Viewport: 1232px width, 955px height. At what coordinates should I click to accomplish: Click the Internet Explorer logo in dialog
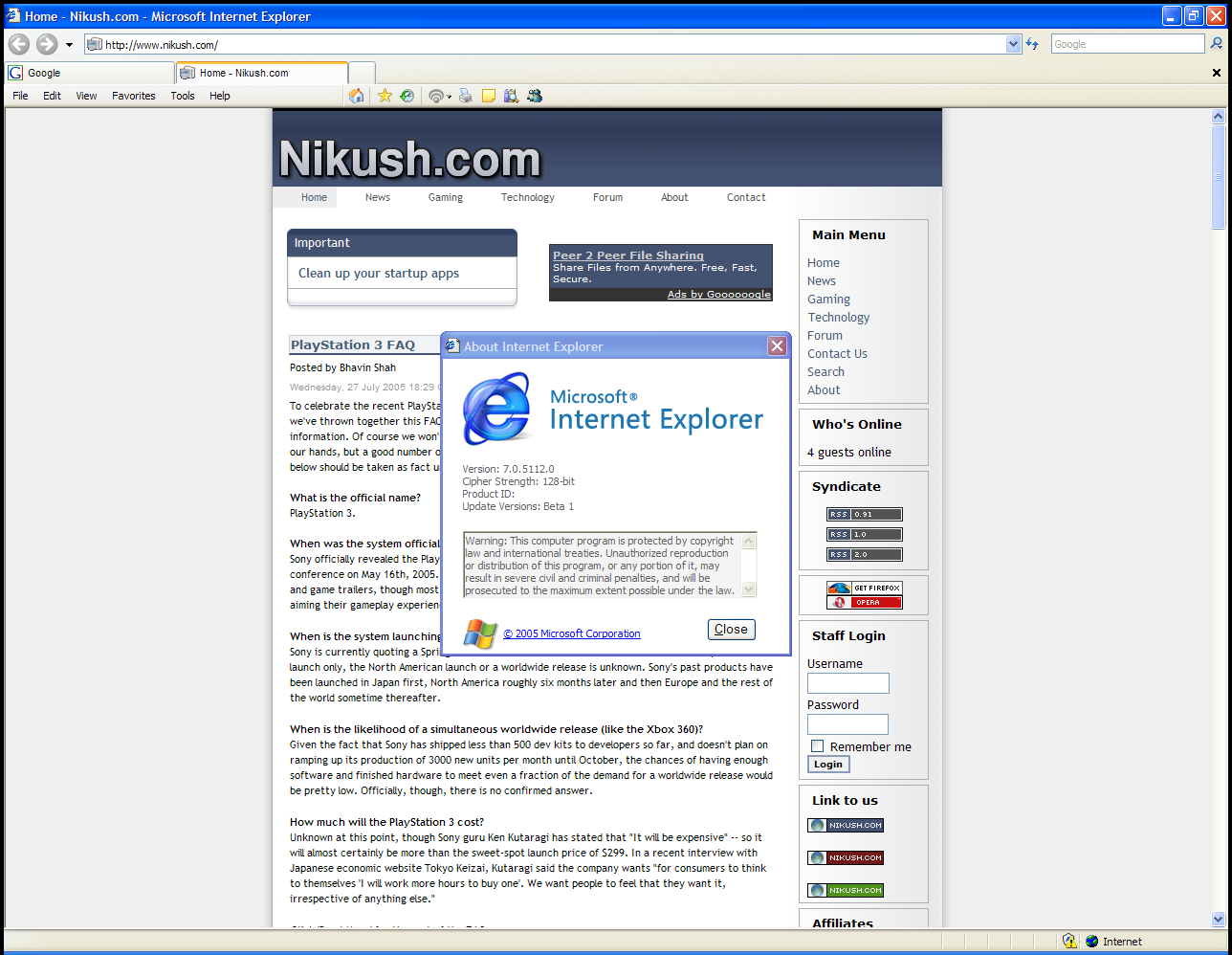tap(495, 409)
